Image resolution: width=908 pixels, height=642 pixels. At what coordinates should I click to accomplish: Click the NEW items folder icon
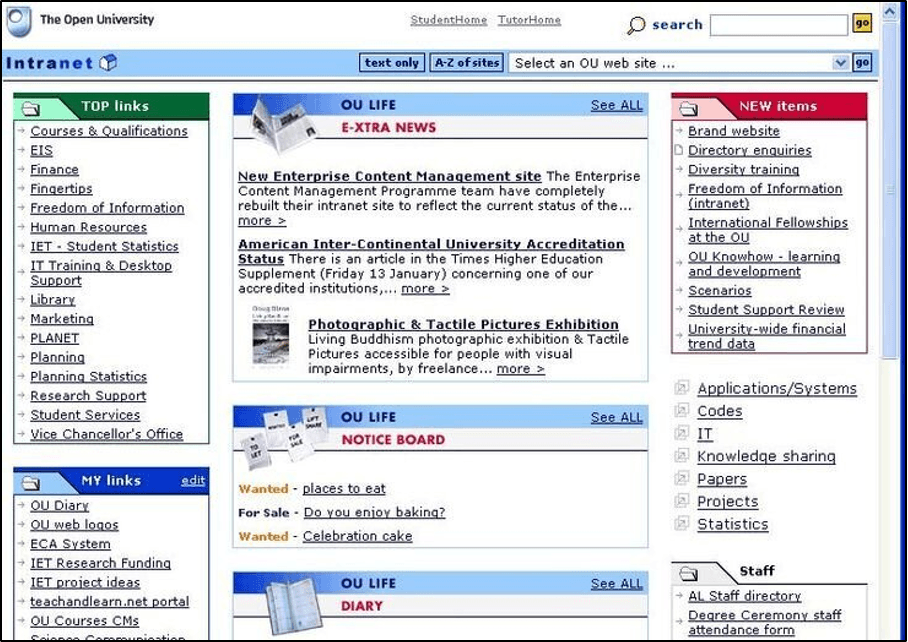pyautogui.click(x=689, y=107)
